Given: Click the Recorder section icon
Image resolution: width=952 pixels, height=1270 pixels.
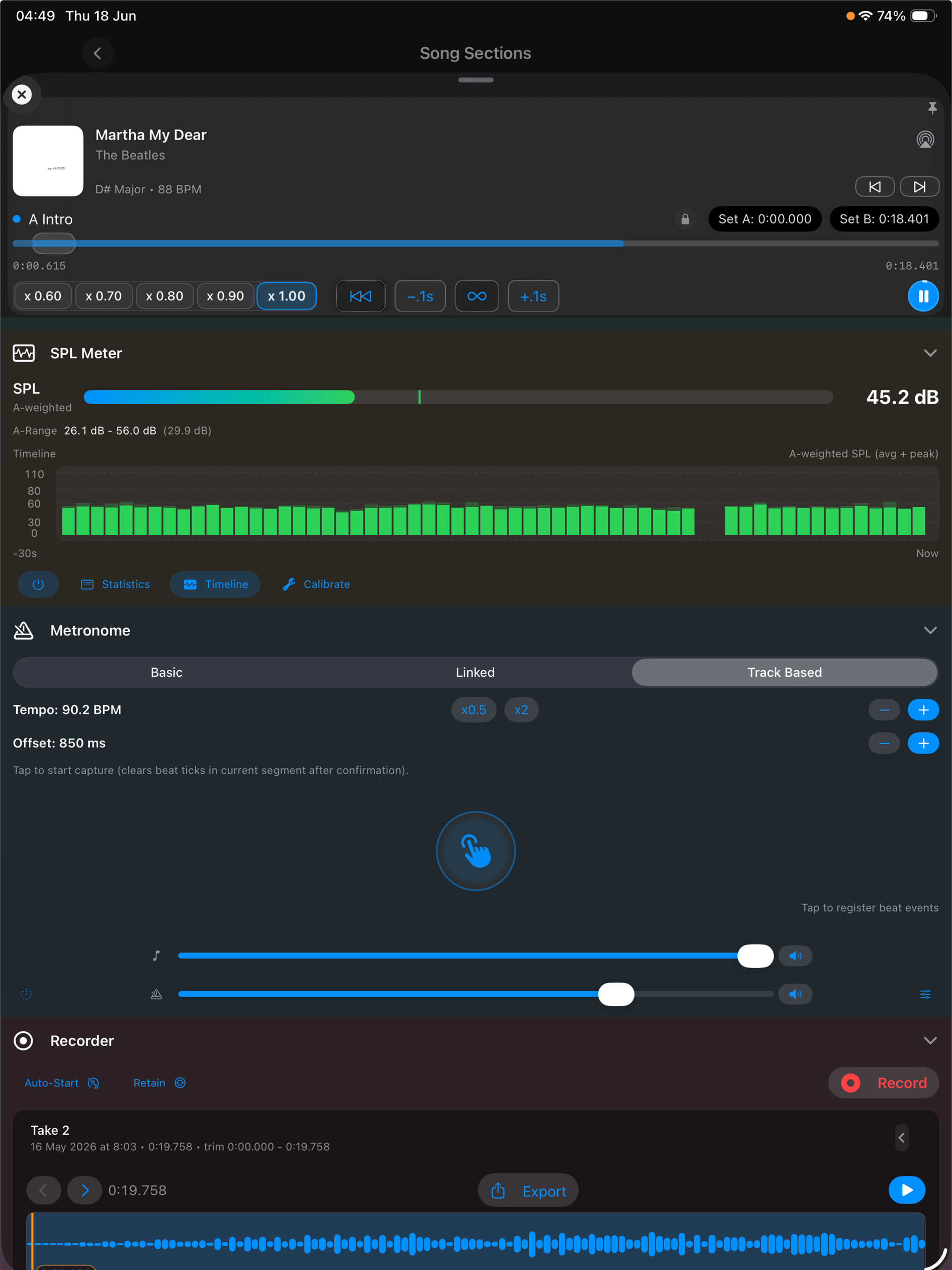Looking at the screenshot, I should 24,1041.
